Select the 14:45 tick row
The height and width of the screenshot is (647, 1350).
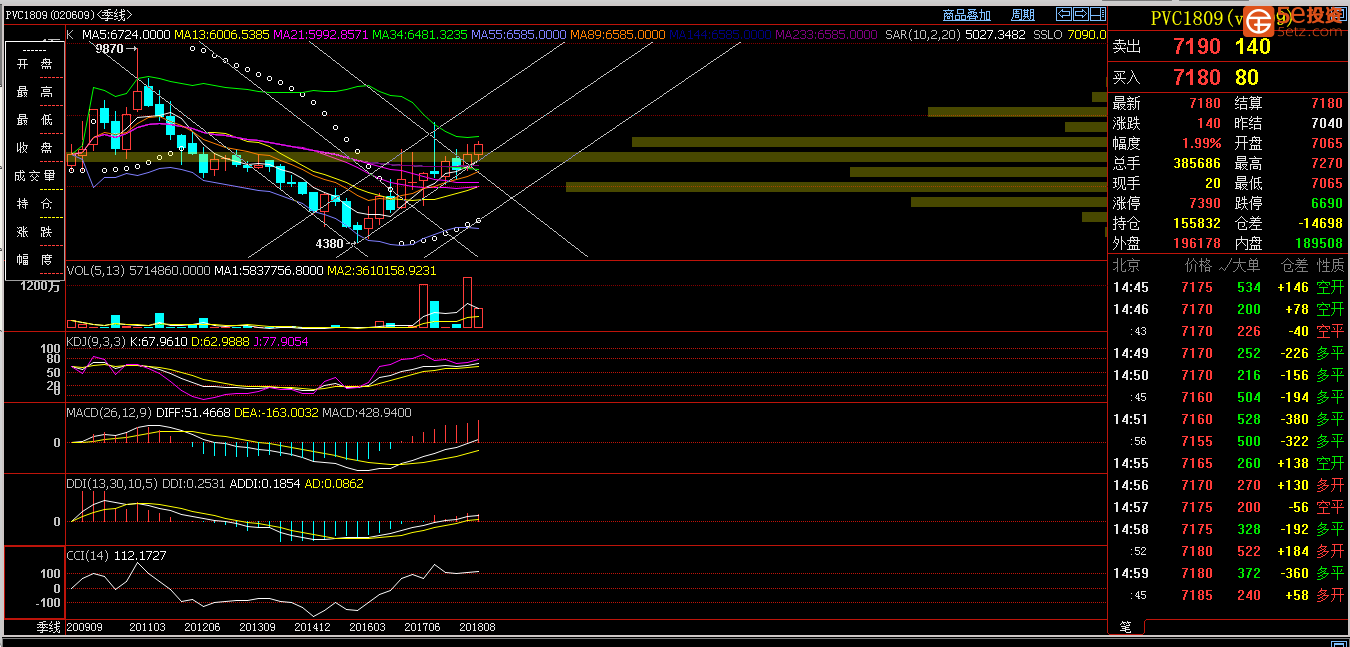point(1229,287)
